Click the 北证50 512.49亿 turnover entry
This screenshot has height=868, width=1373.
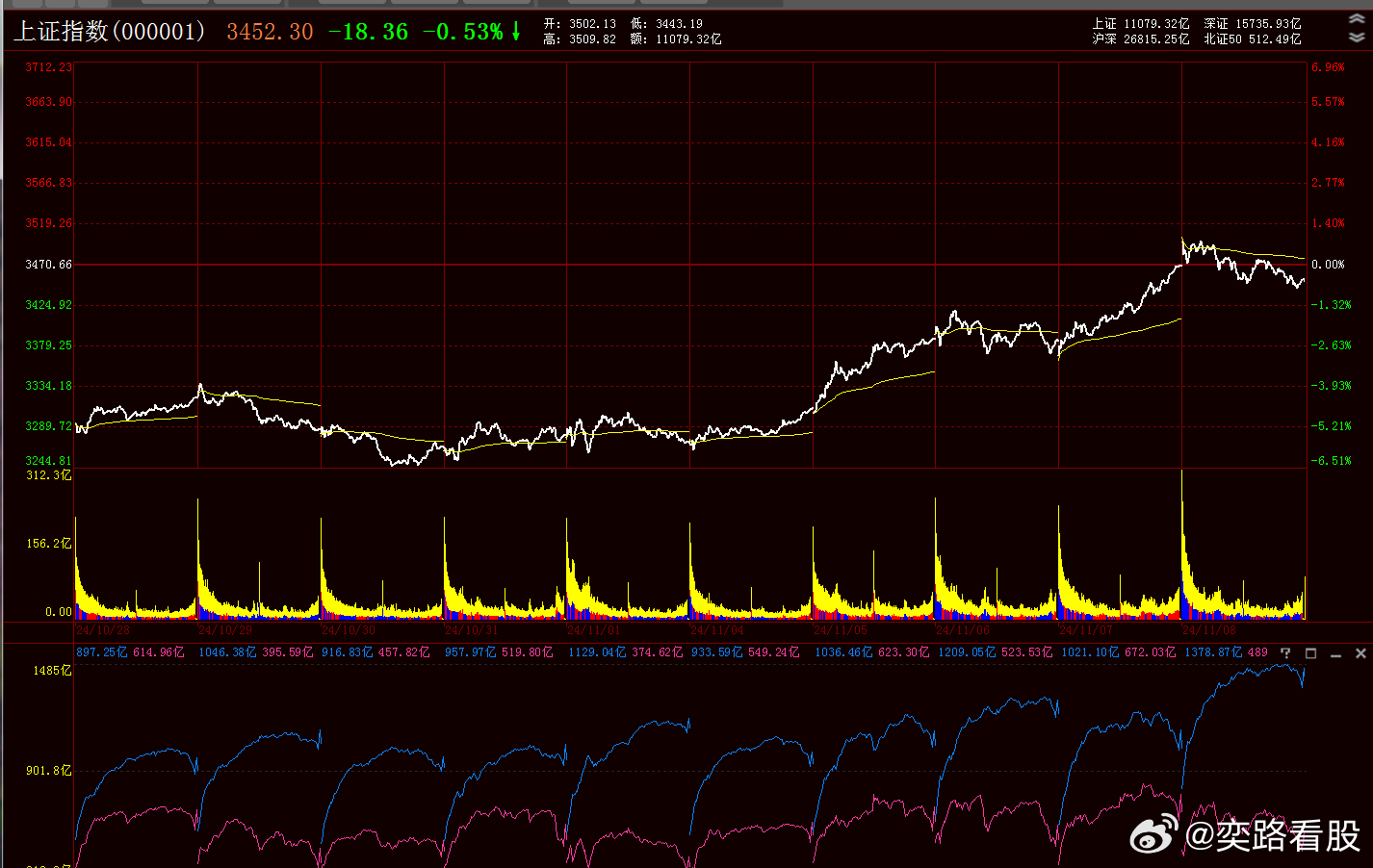click(x=1253, y=39)
